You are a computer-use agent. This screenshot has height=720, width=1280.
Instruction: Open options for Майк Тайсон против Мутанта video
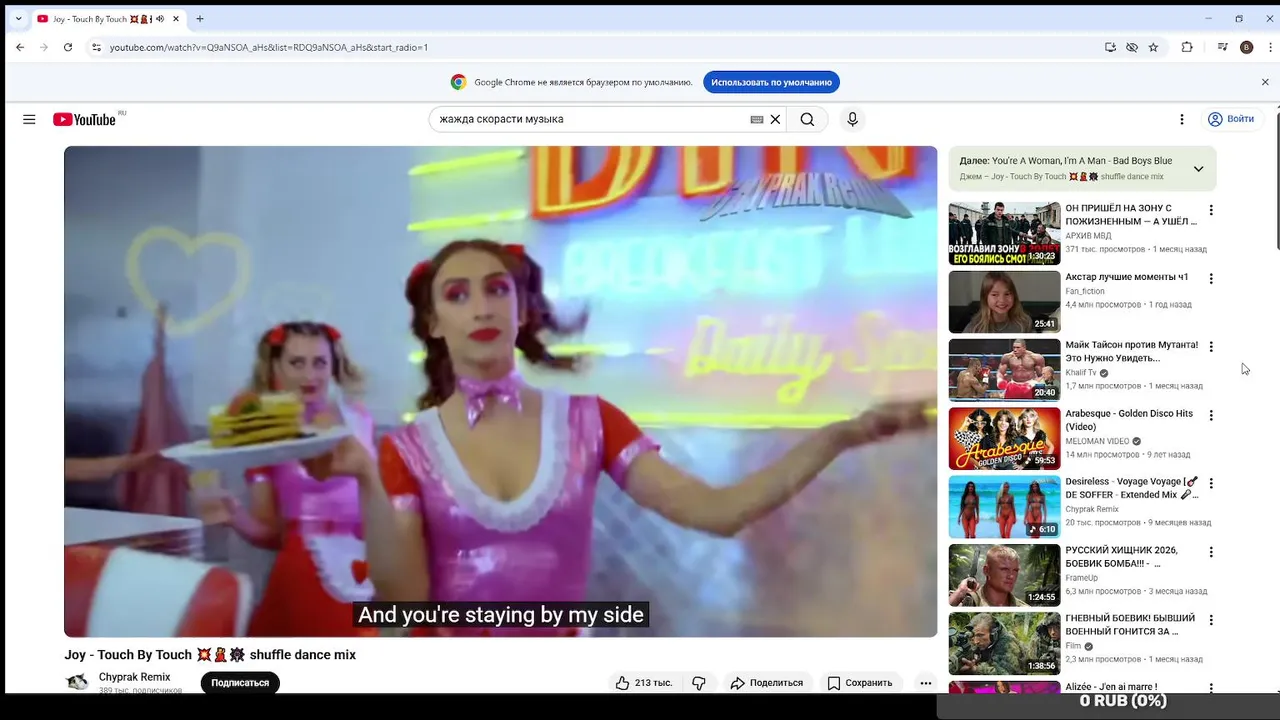point(1211,347)
